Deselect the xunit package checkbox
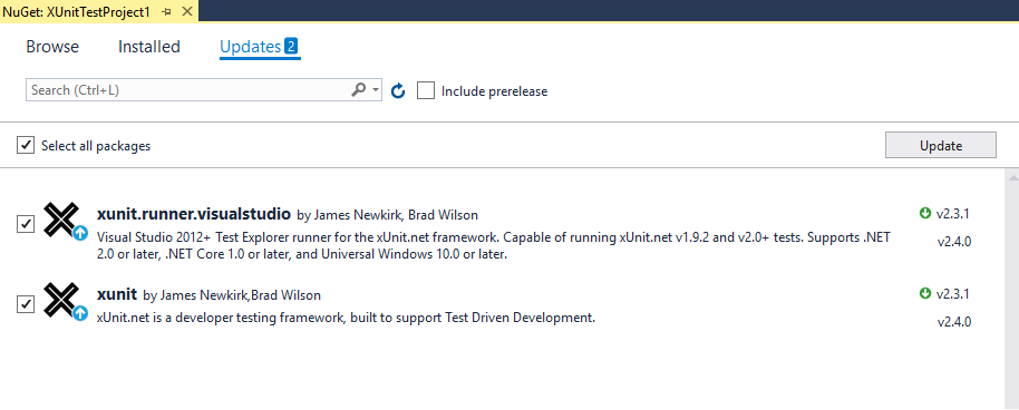The height and width of the screenshot is (410, 1019). [26, 303]
